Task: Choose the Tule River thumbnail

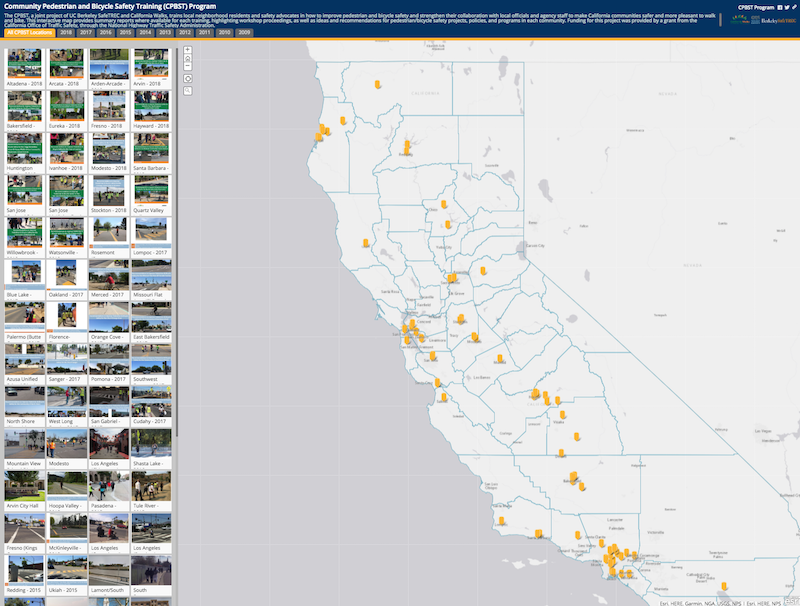Action: [x=152, y=491]
